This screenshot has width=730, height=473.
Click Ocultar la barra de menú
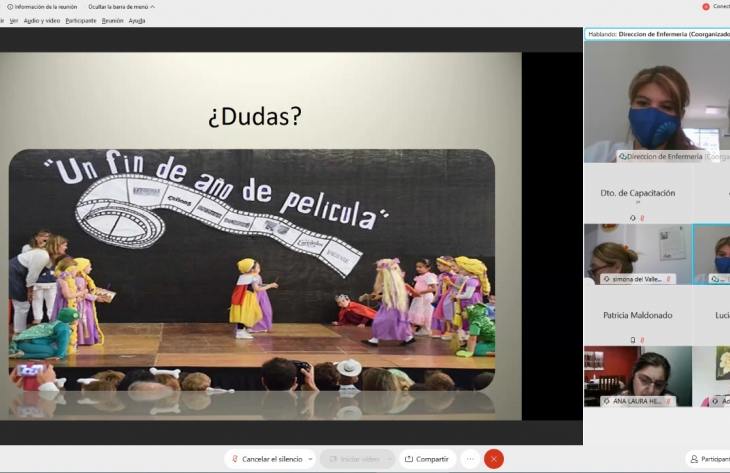pos(121,7)
